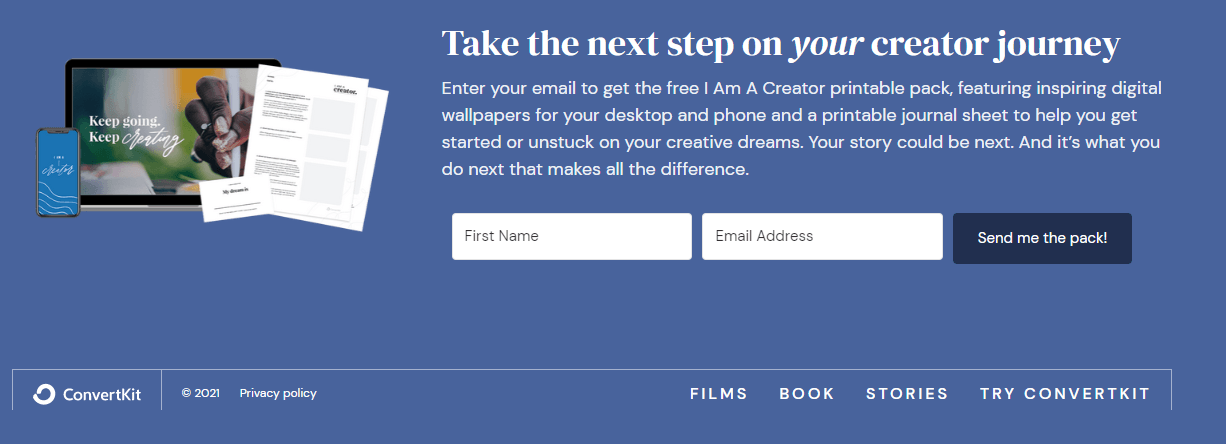Image resolution: width=1226 pixels, height=444 pixels.
Task: Click the italic word 'your' in headline
Action: [827, 44]
